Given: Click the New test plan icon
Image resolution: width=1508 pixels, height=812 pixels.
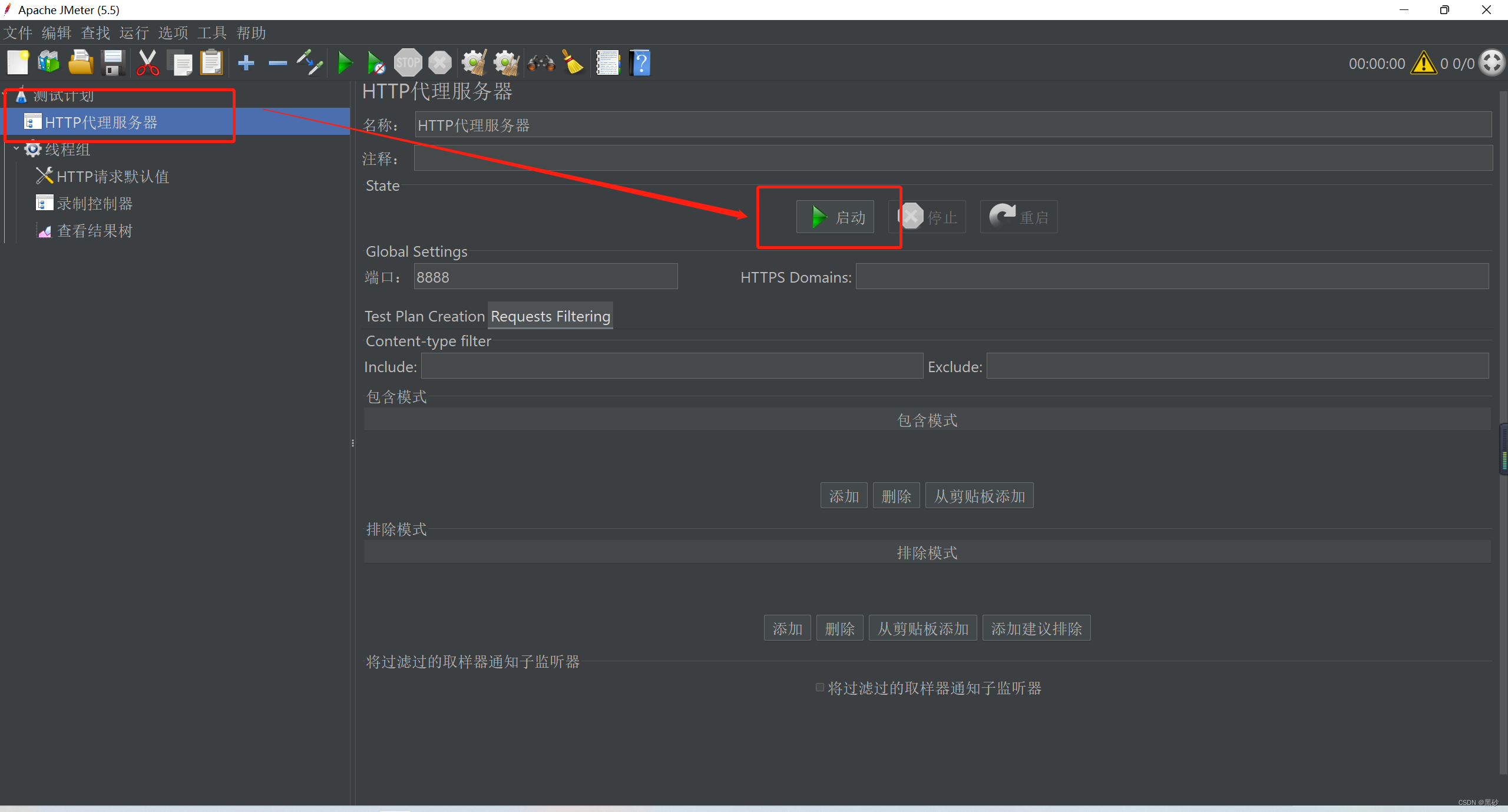Looking at the screenshot, I should (x=18, y=62).
